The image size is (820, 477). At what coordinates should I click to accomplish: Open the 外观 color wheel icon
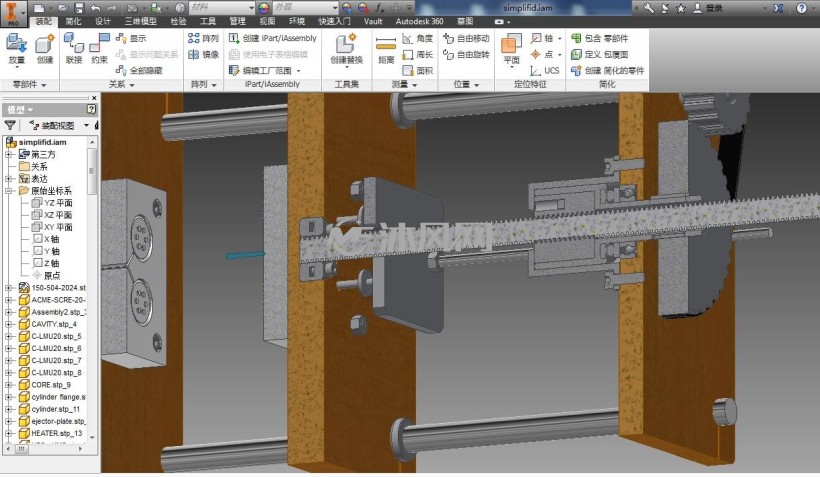tap(264, 8)
